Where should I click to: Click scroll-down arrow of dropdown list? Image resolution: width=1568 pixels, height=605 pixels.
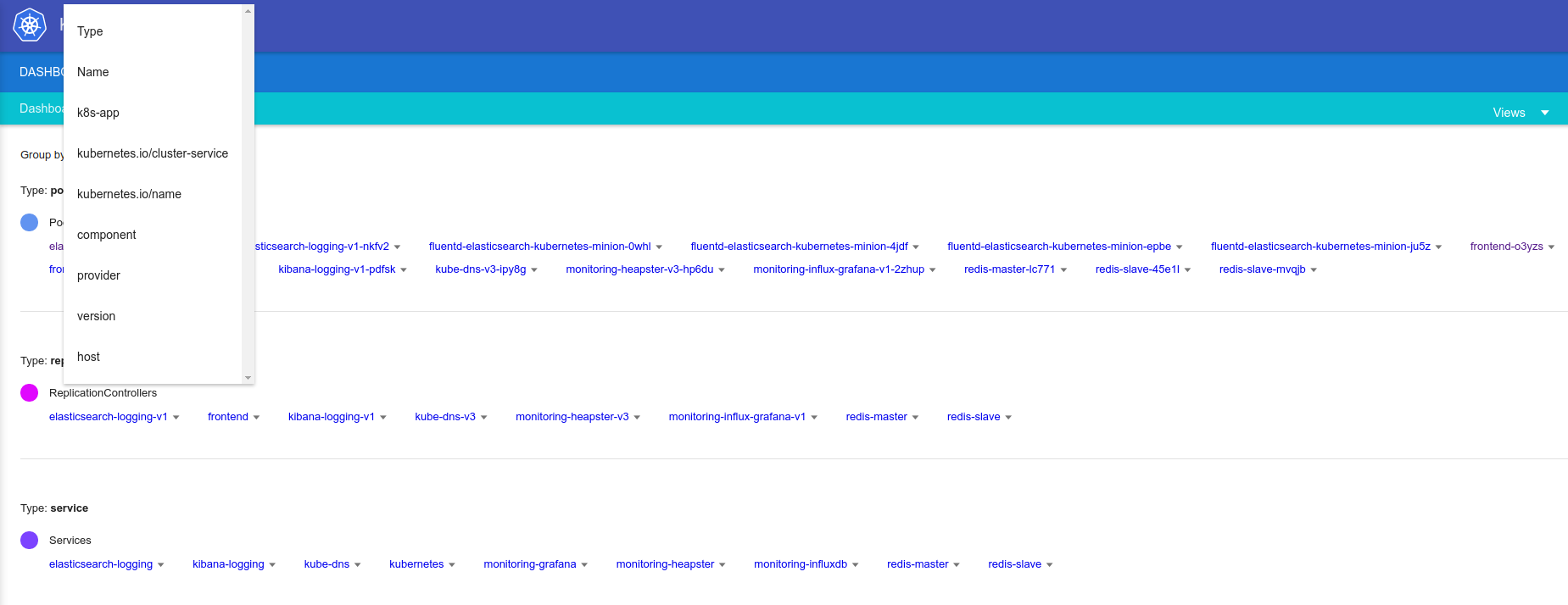[x=248, y=378]
